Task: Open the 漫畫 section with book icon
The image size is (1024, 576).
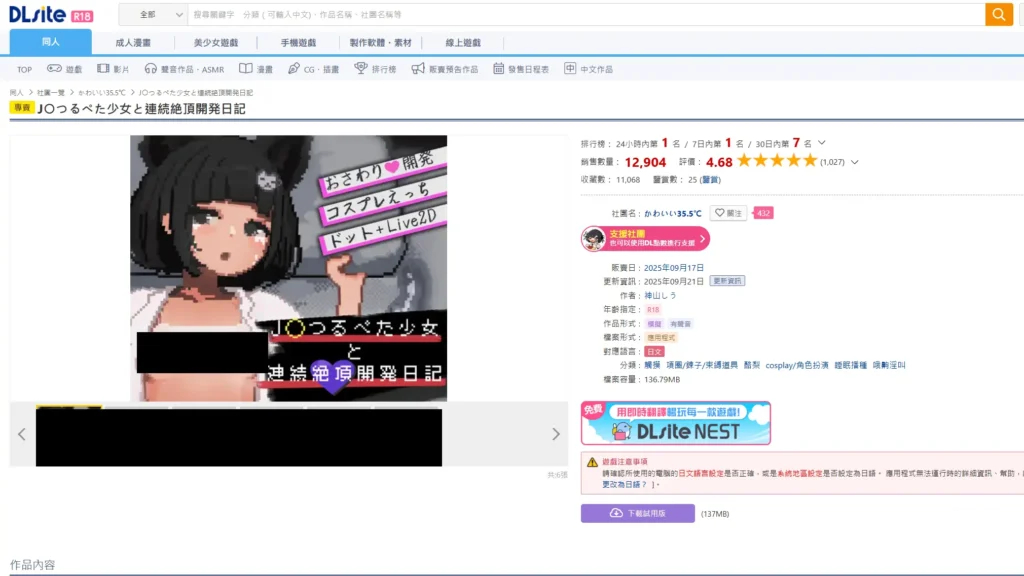Action: (256, 69)
